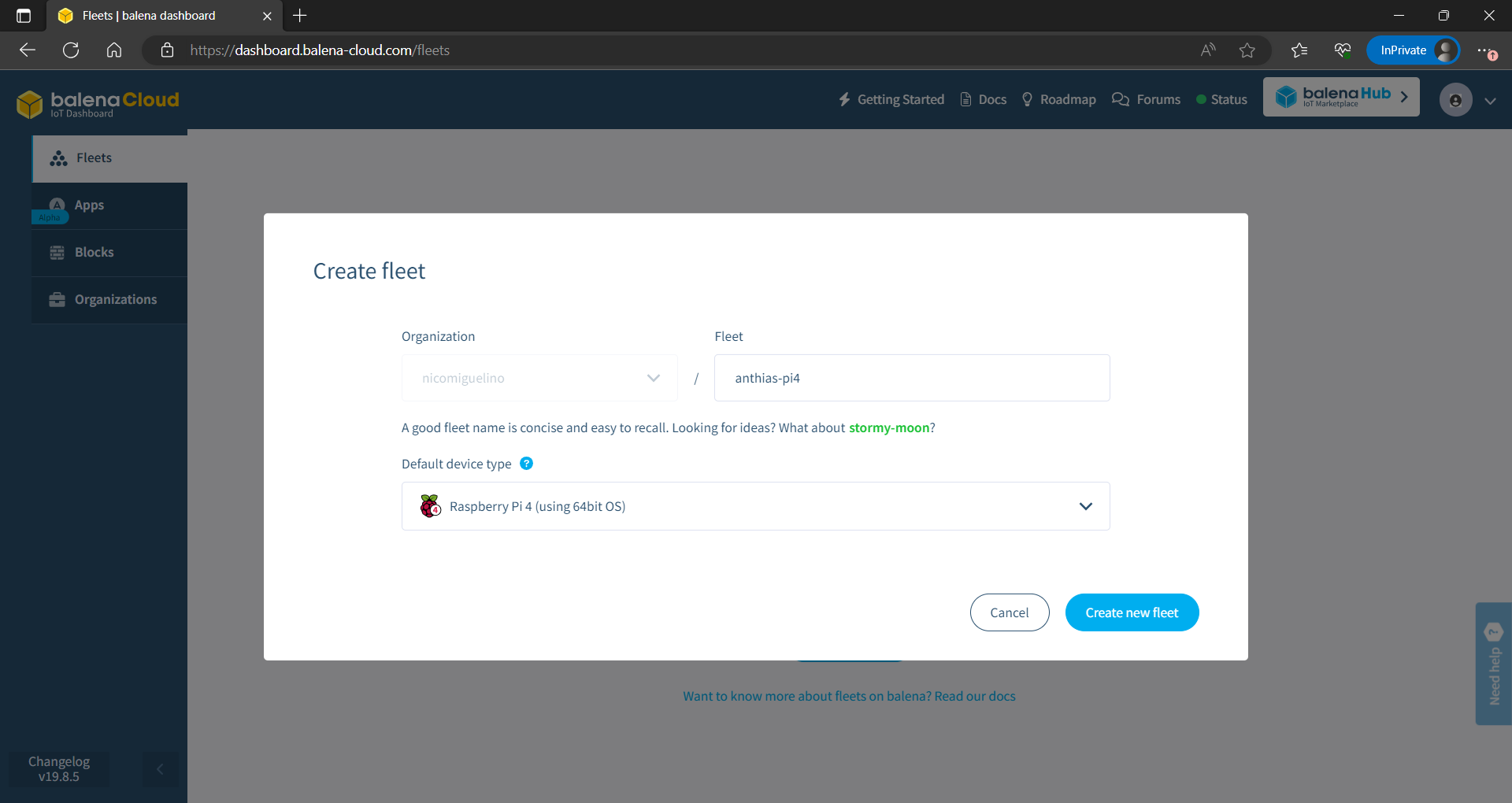Open Browser essentials heart icon

(x=1343, y=50)
